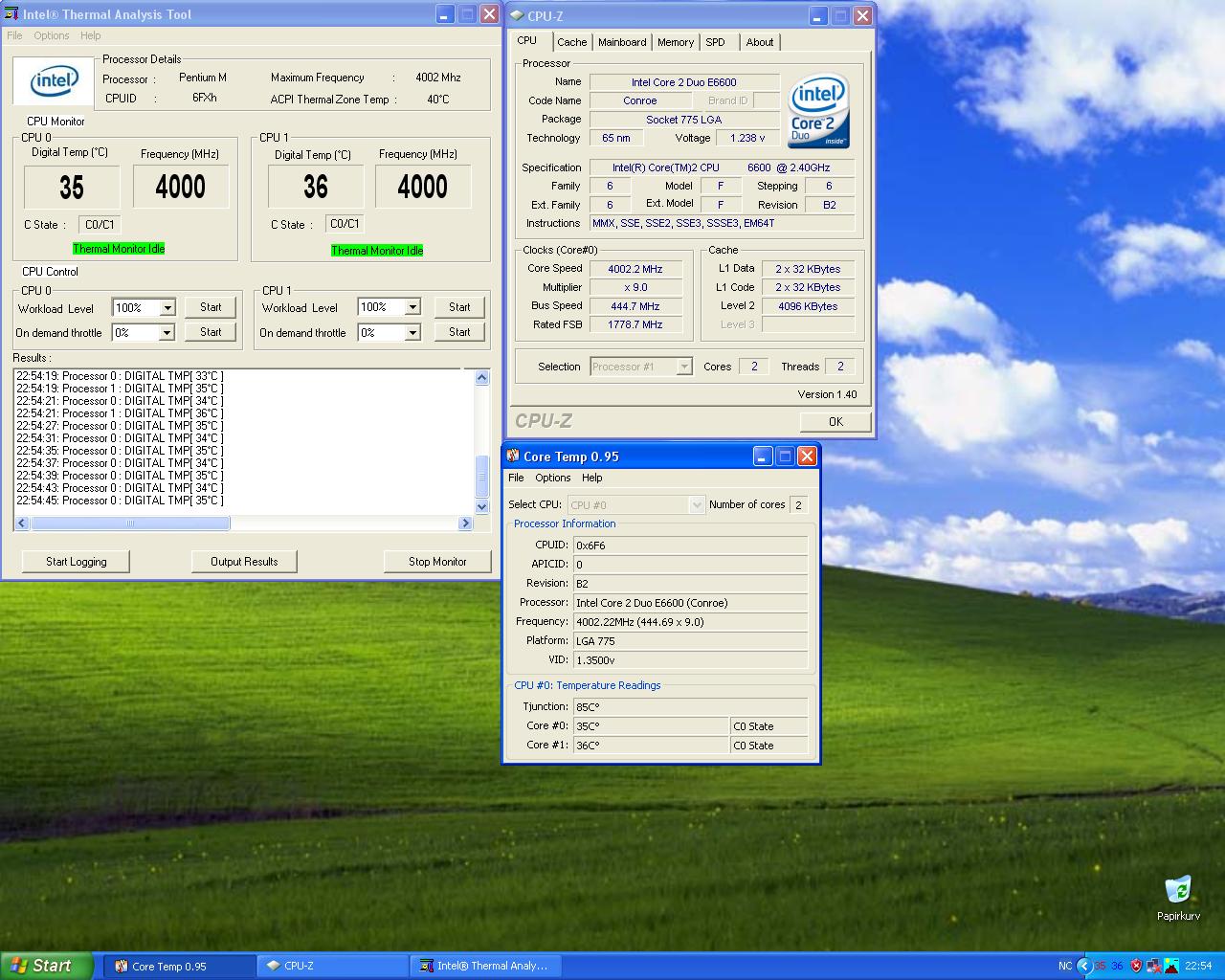
Task: Click CPU-Z Name field Intel Core 2 Duo E6600
Action: click(x=683, y=82)
